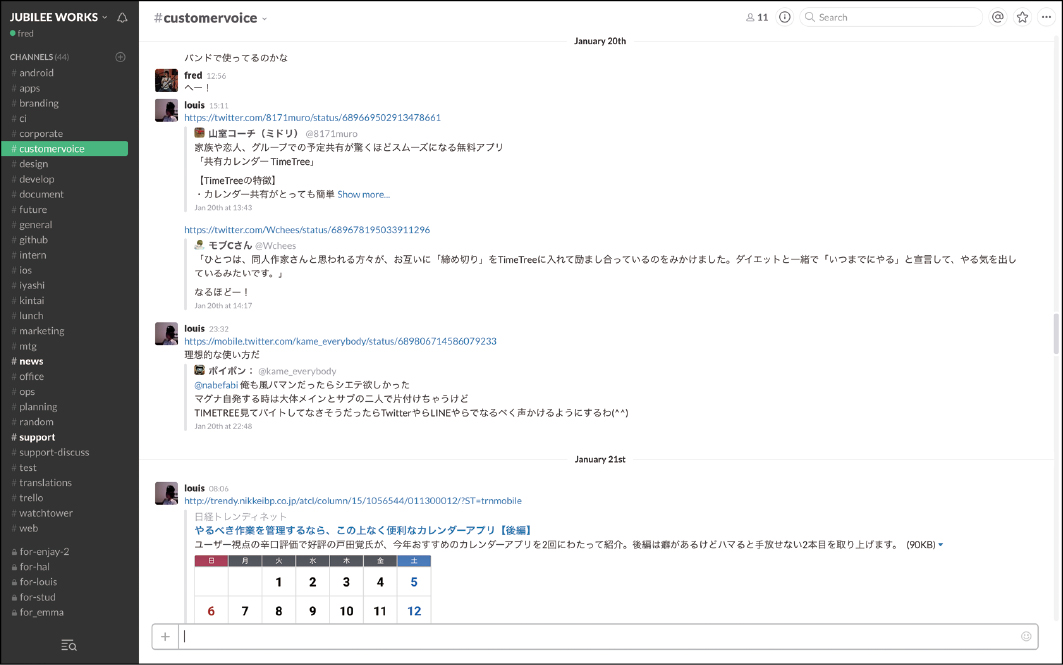The height and width of the screenshot is (665, 1063).
Task: Open quick switcher icon at sidebar bottom
Action: tap(68, 645)
